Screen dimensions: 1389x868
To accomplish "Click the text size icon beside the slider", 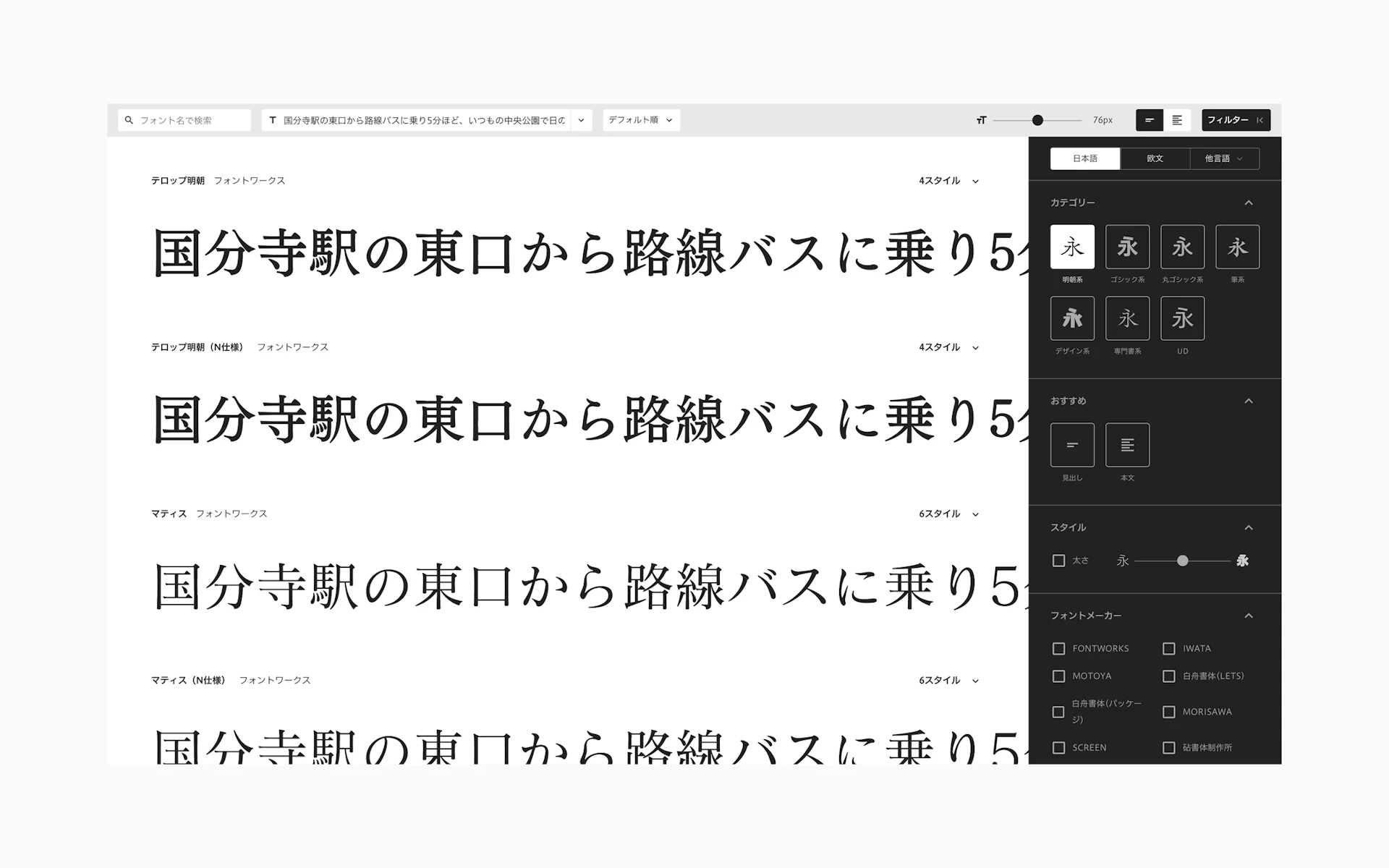I will (x=981, y=120).
